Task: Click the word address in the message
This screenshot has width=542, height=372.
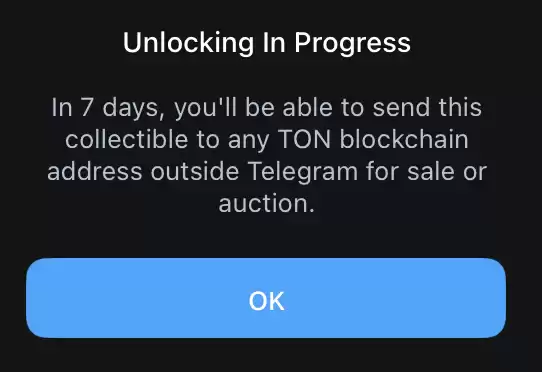Action: click(x=95, y=172)
